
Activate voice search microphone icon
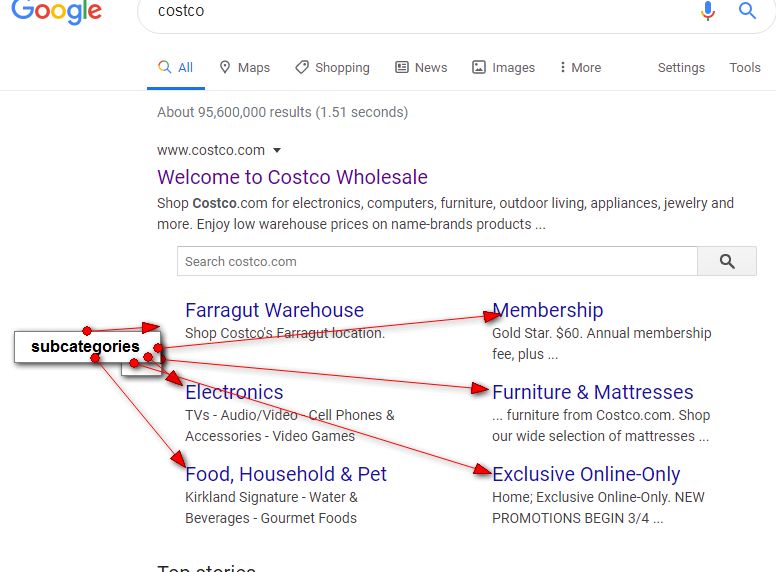(708, 10)
